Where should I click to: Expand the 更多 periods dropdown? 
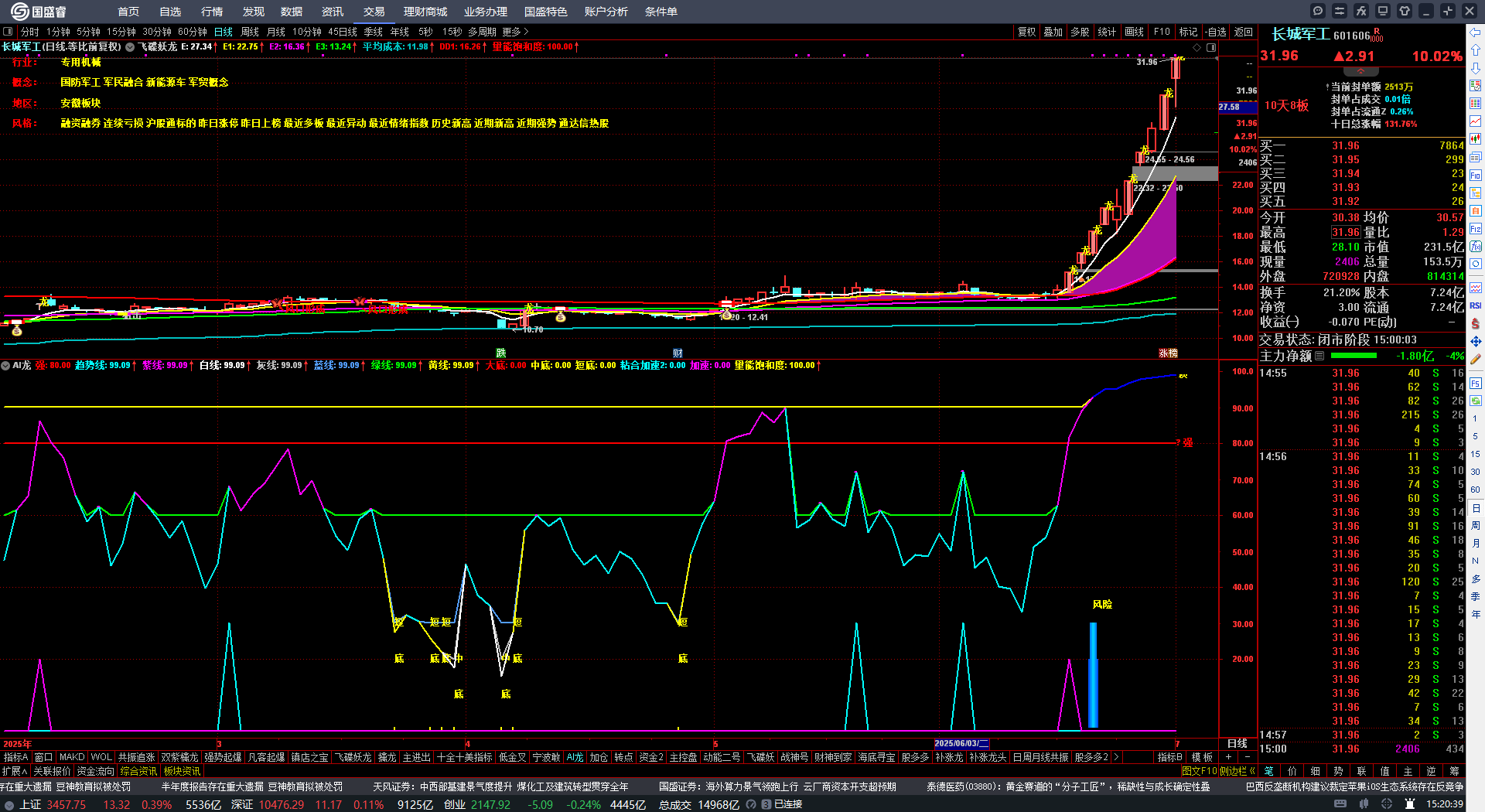click(x=515, y=32)
